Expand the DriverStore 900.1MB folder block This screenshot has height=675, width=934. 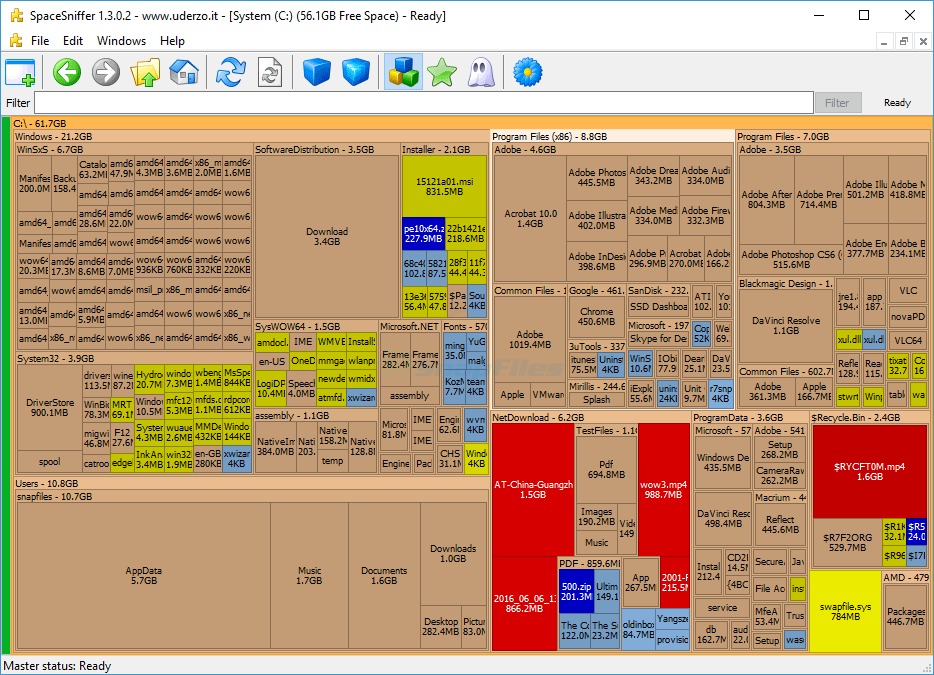[x=48, y=407]
